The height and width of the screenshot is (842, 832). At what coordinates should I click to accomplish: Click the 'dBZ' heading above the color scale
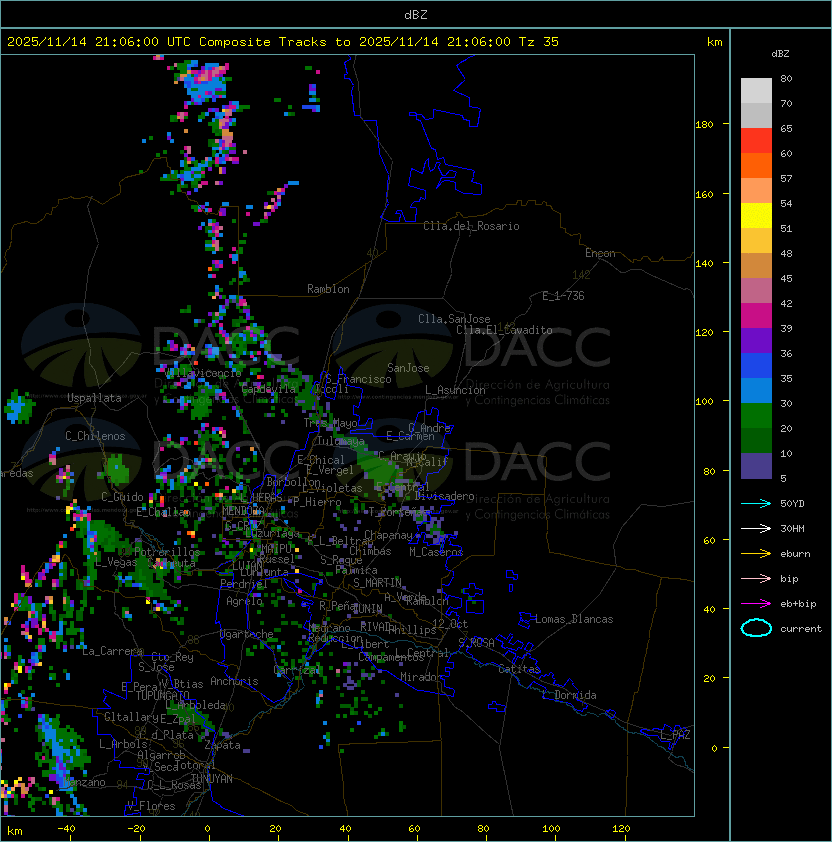[780, 54]
